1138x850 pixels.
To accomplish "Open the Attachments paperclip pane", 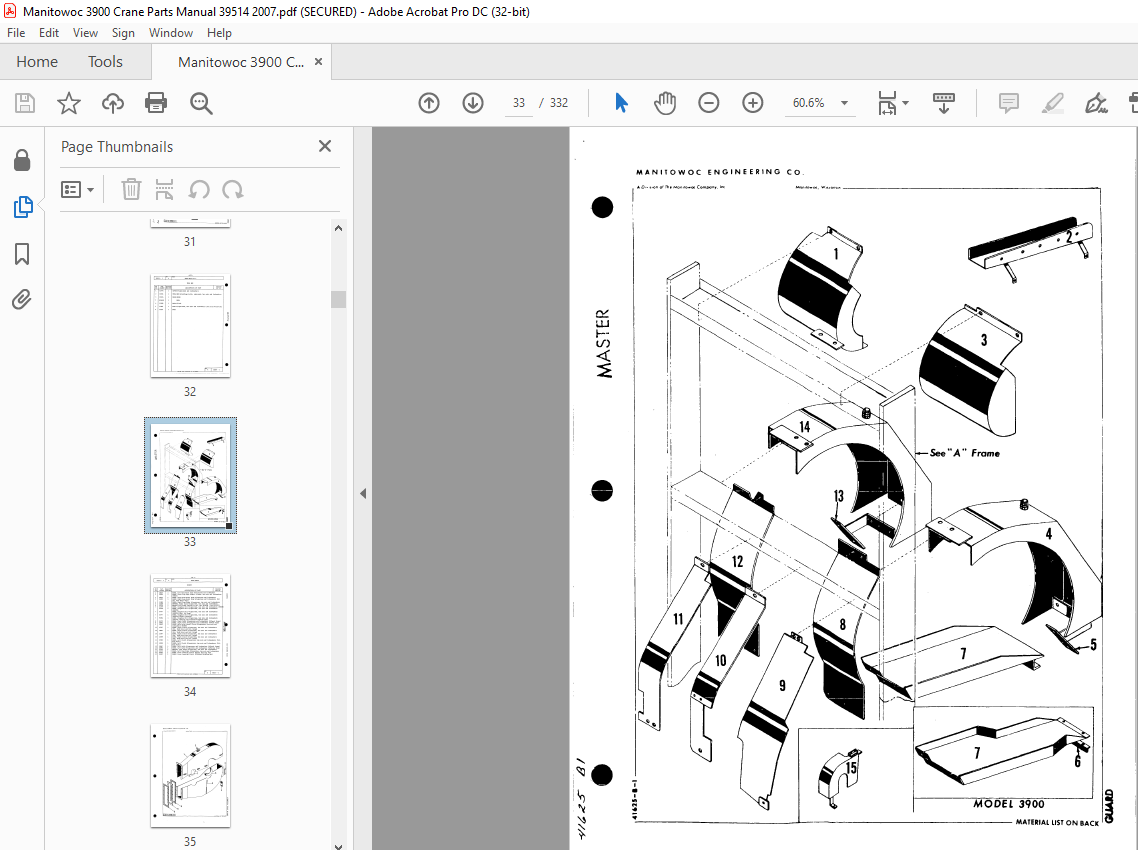I will coord(22,299).
